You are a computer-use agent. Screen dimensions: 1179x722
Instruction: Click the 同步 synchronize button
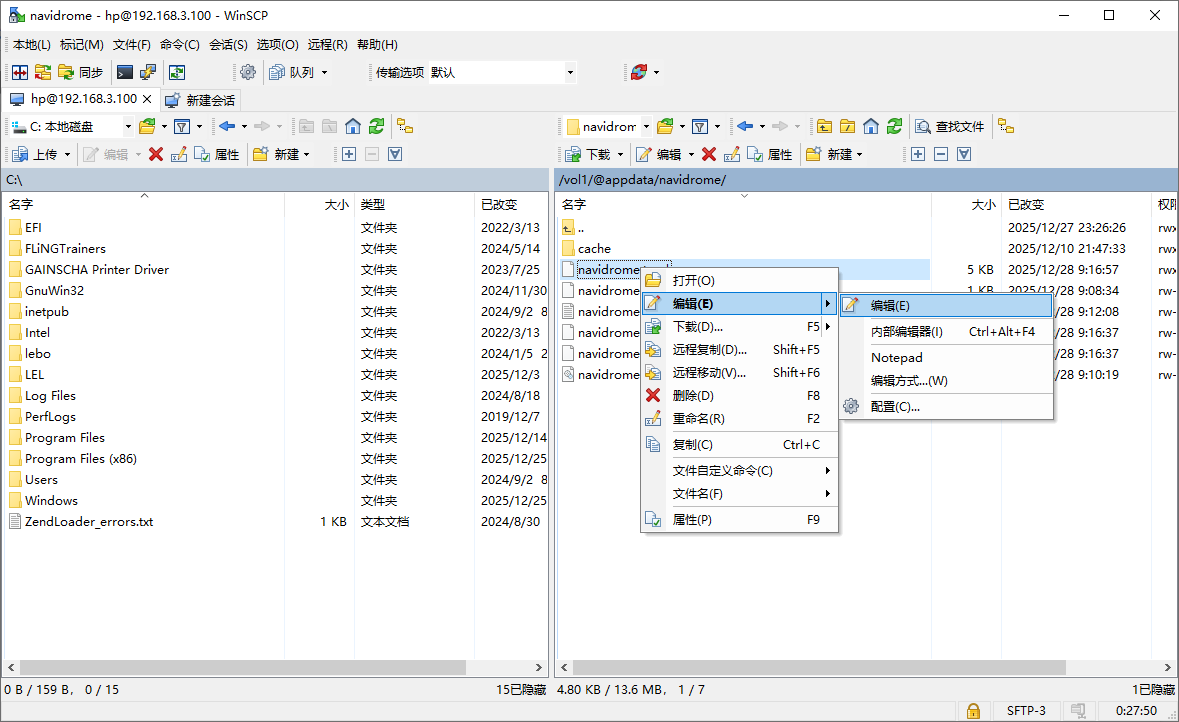[x=81, y=72]
